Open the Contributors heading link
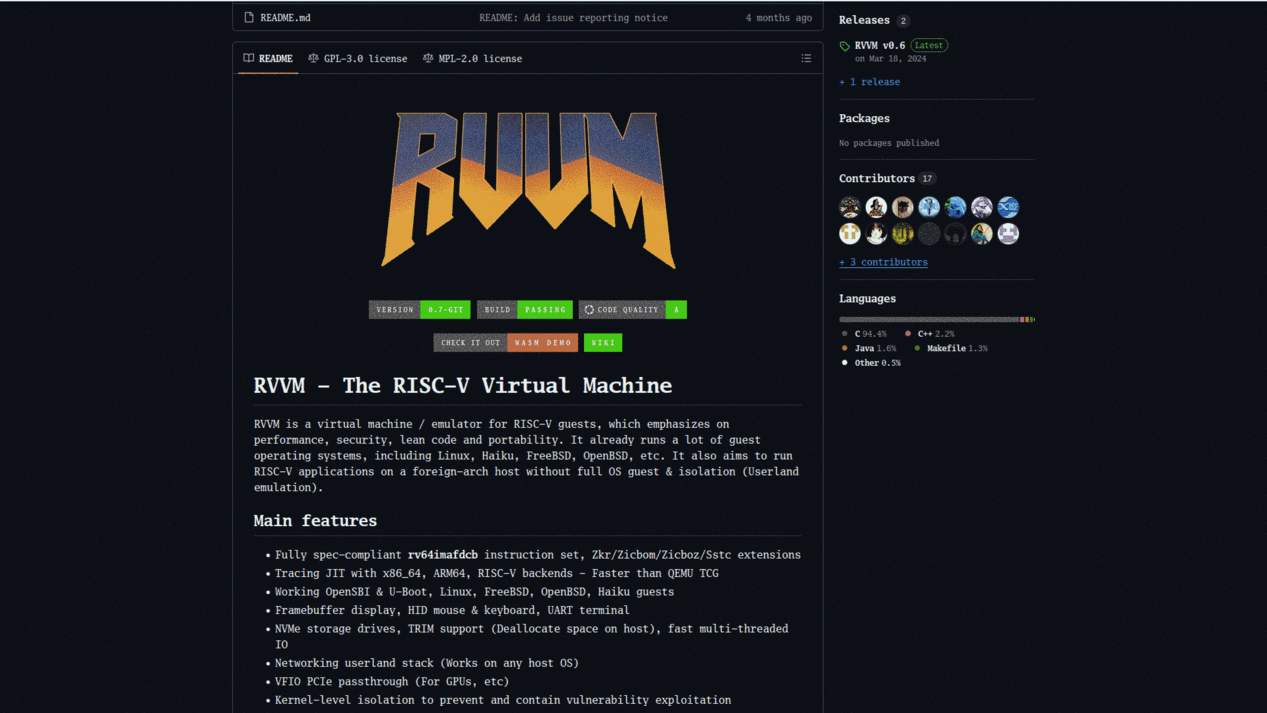The image size is (1267, 713). point(877,178)
